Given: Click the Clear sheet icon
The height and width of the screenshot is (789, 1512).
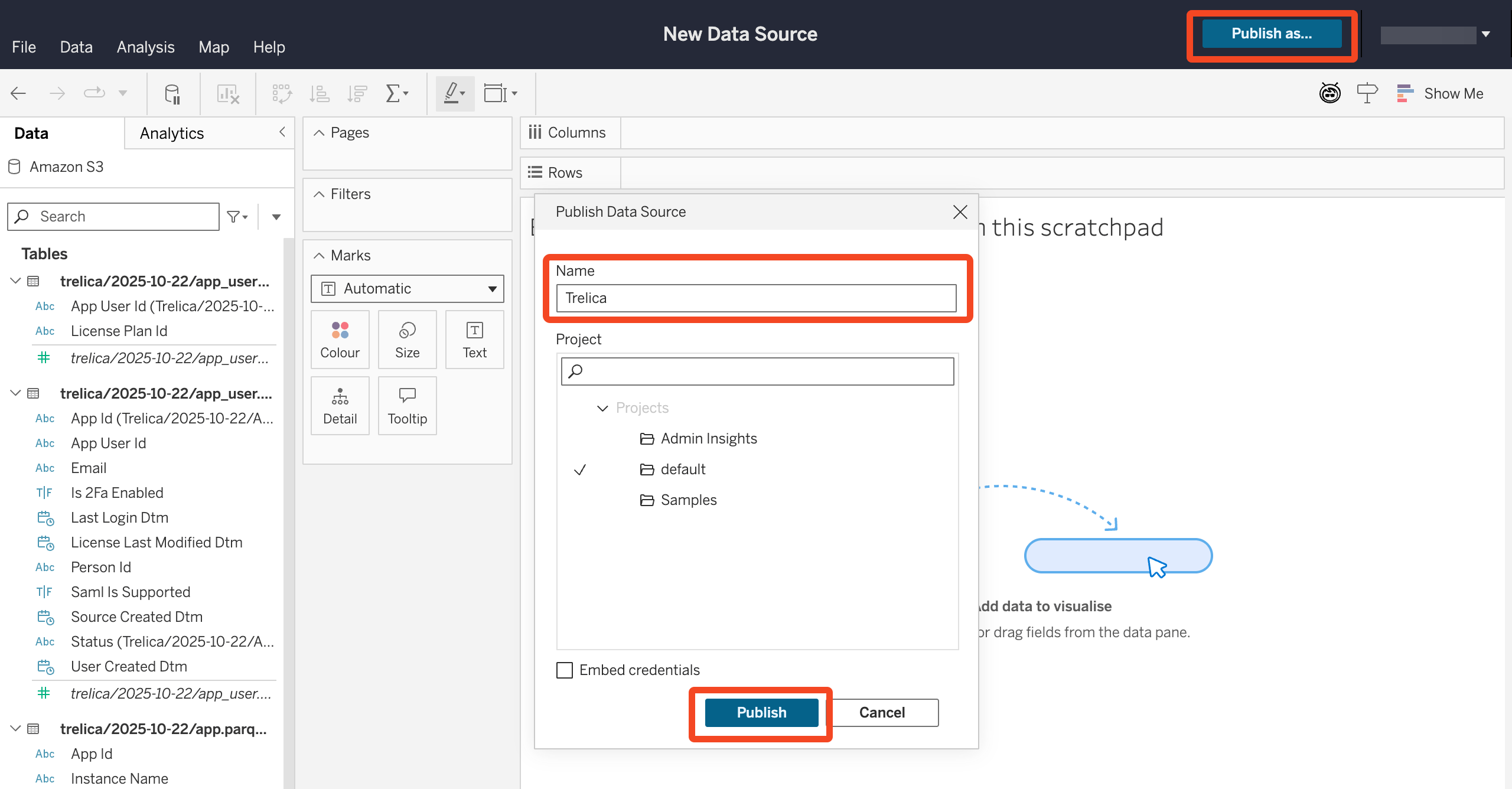Looking at the screenshot, I should point(228,93).
